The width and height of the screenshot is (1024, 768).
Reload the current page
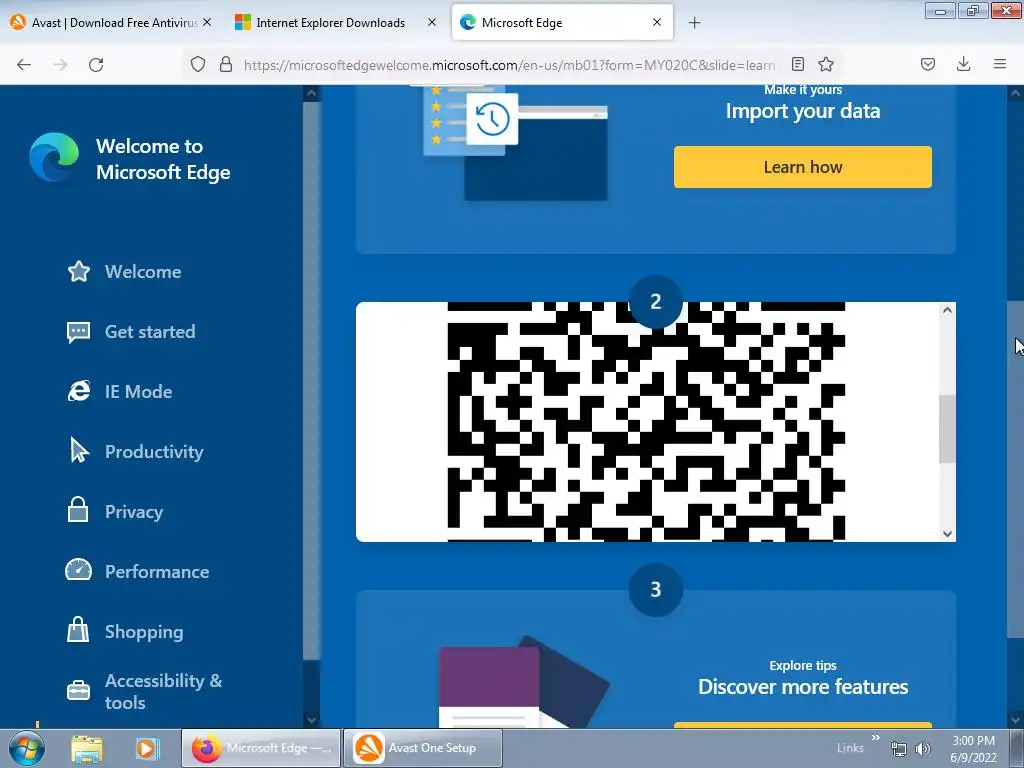point(96,64)
